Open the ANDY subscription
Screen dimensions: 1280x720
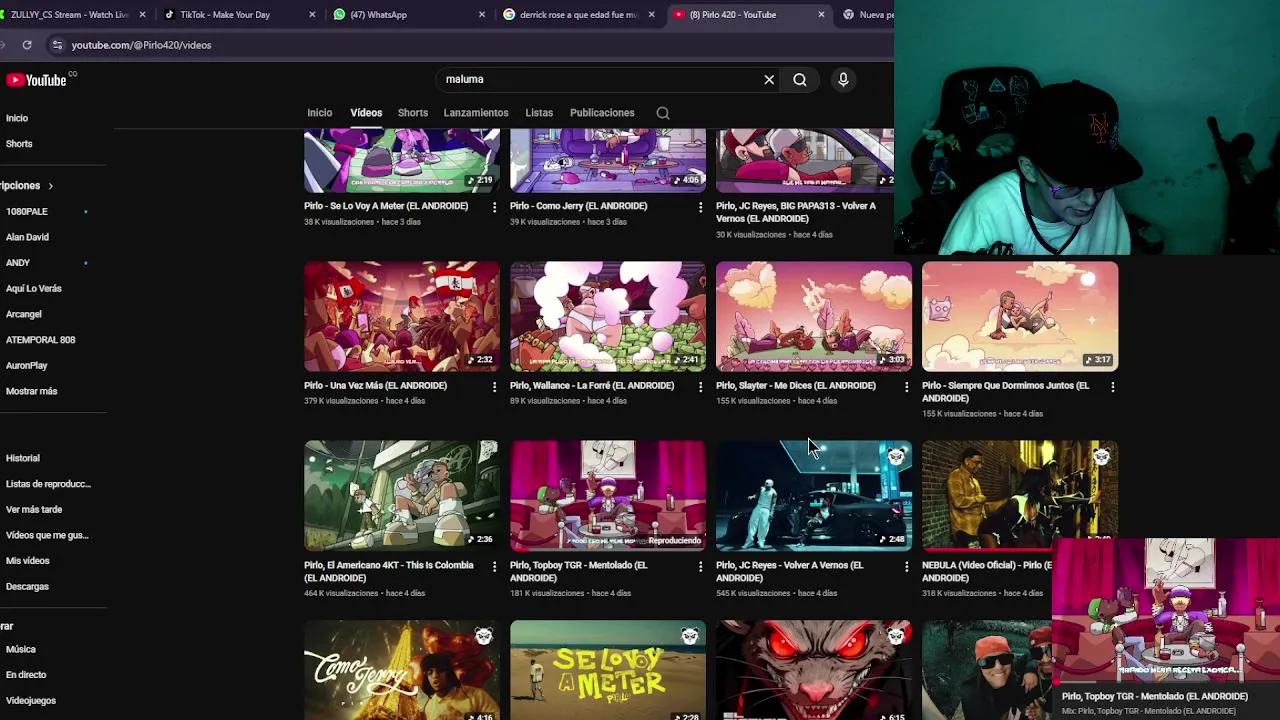click(x=18, y=263)
